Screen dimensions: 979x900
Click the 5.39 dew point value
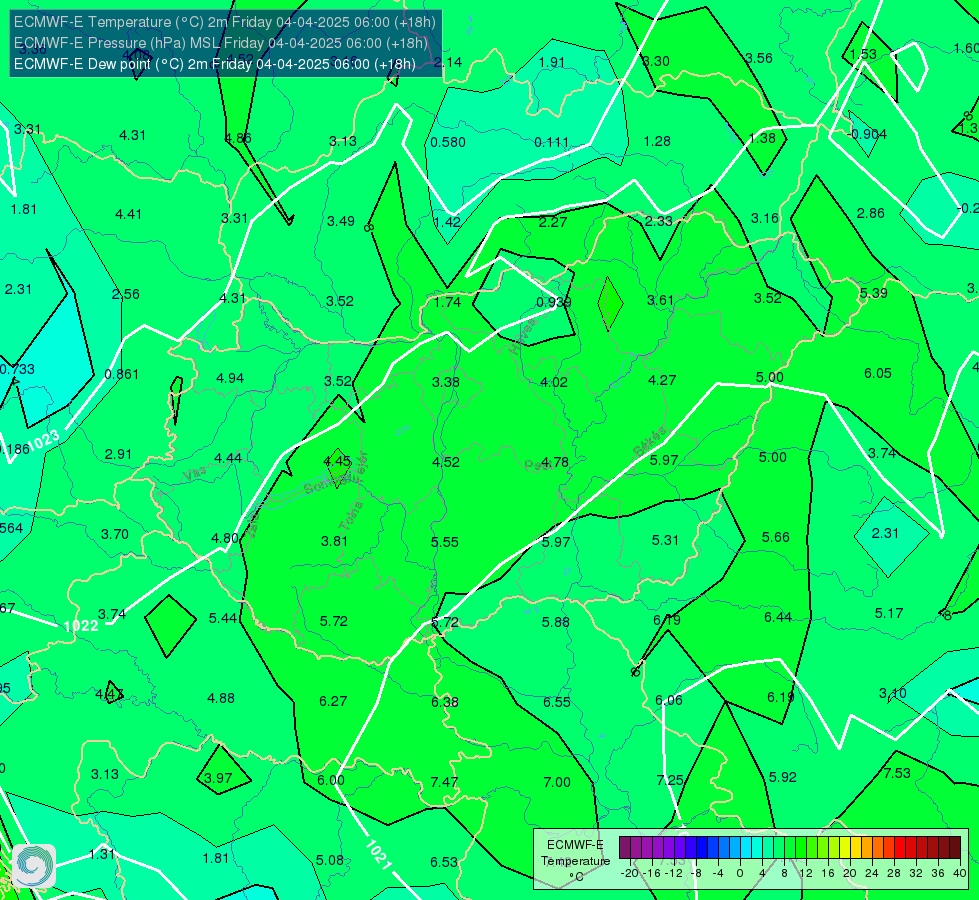point(873,294)
